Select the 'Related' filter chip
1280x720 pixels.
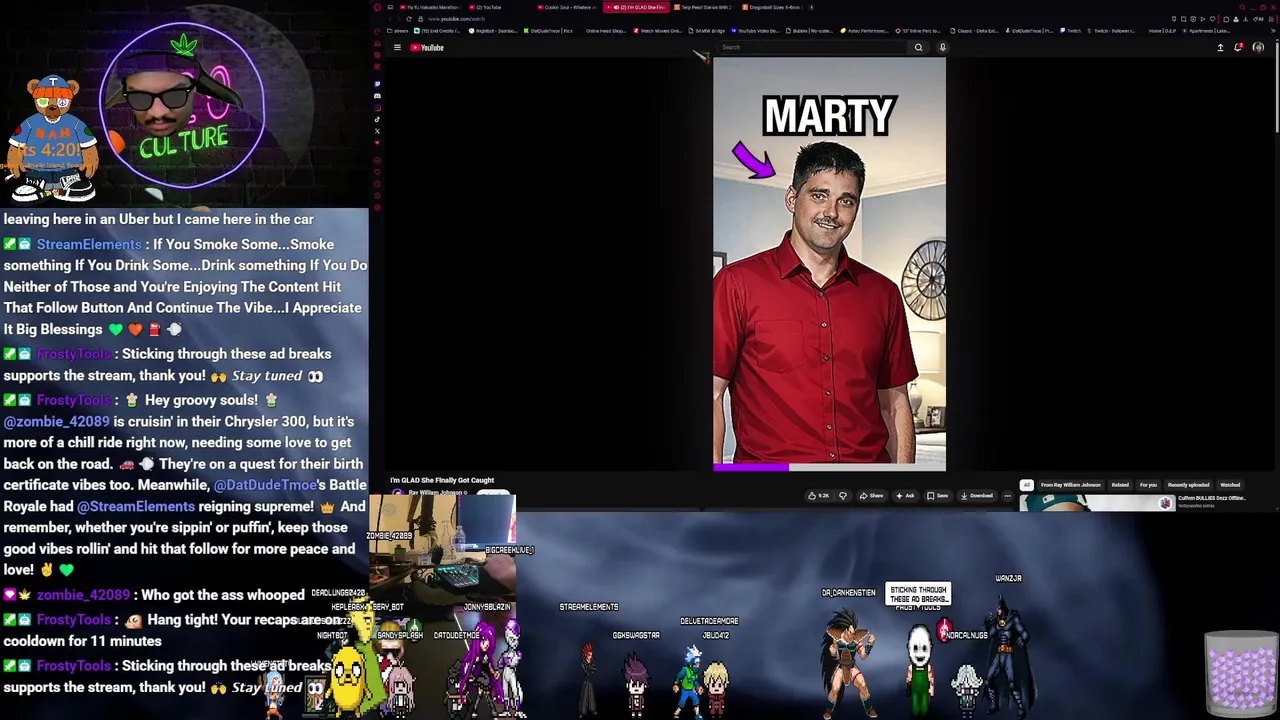(1120, 485)
